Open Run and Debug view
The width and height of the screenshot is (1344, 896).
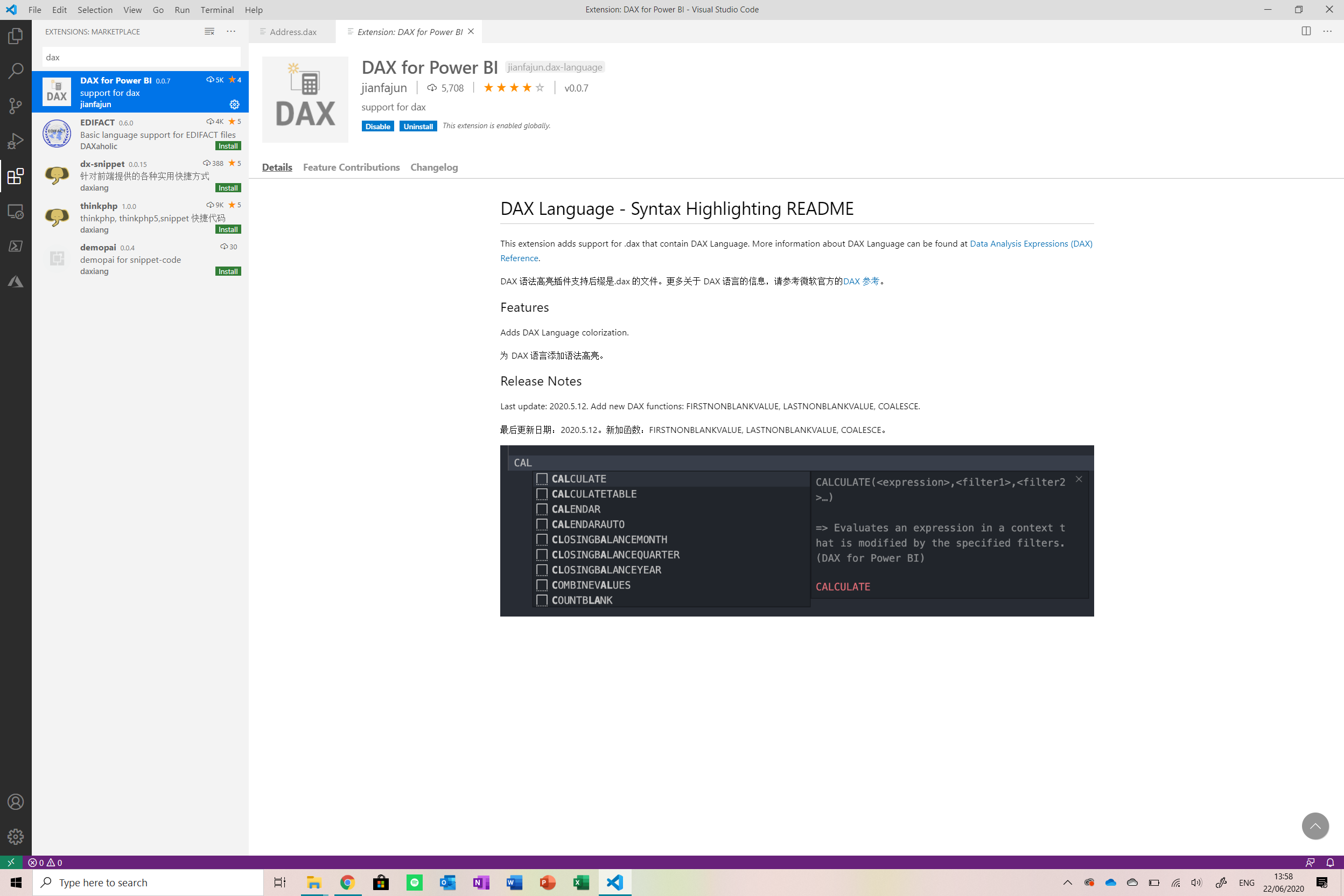point(16,141)
